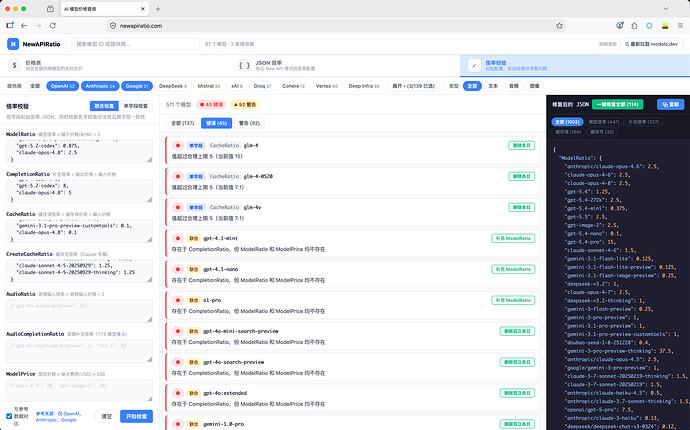Screen dimensions: 690x430
Task: Click the one-click fix all (114) button
Action: (617, 104)
